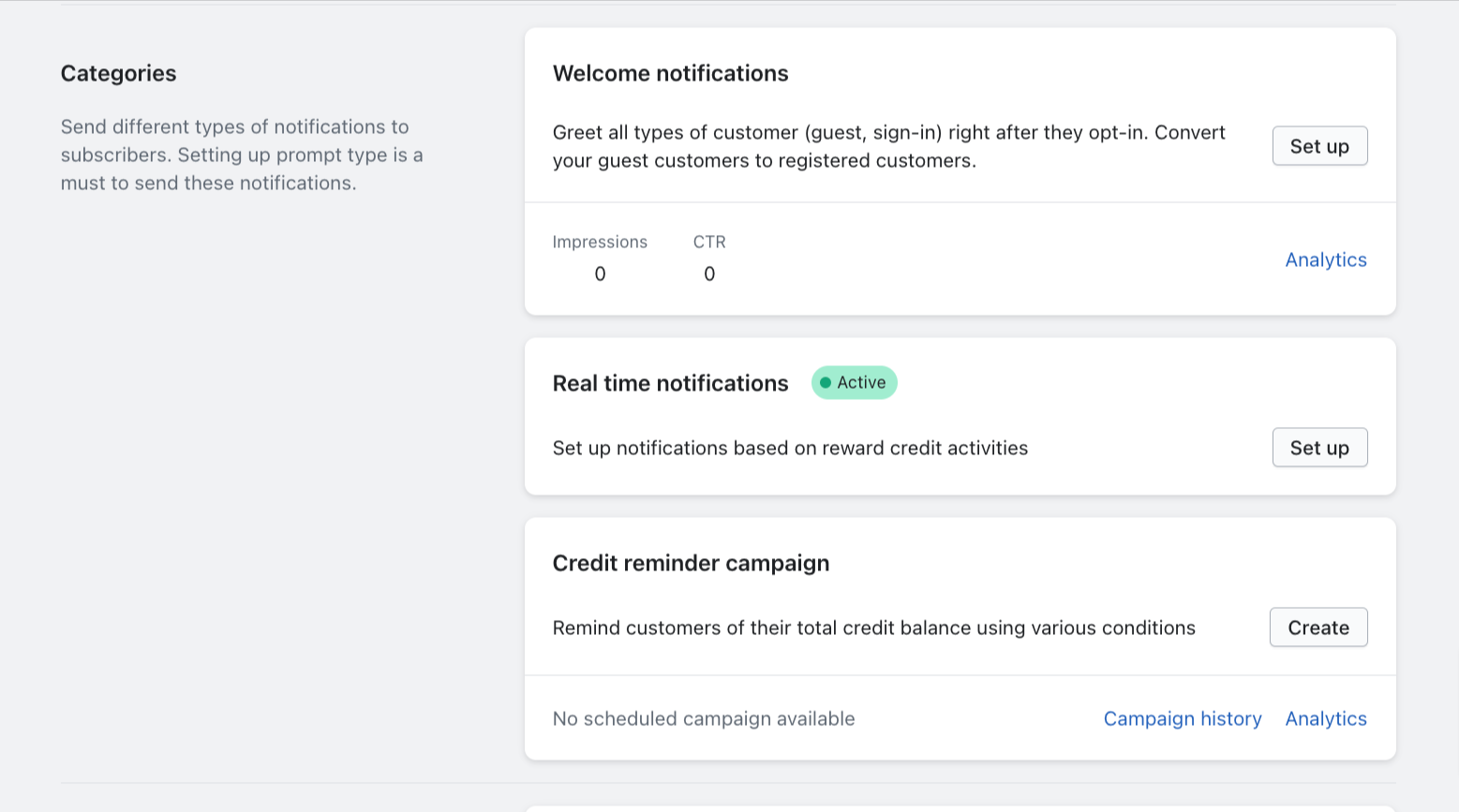Click the No scheduled campaign available text
The width and height of the screenshot is (1459, 812).
coord(703,718)
